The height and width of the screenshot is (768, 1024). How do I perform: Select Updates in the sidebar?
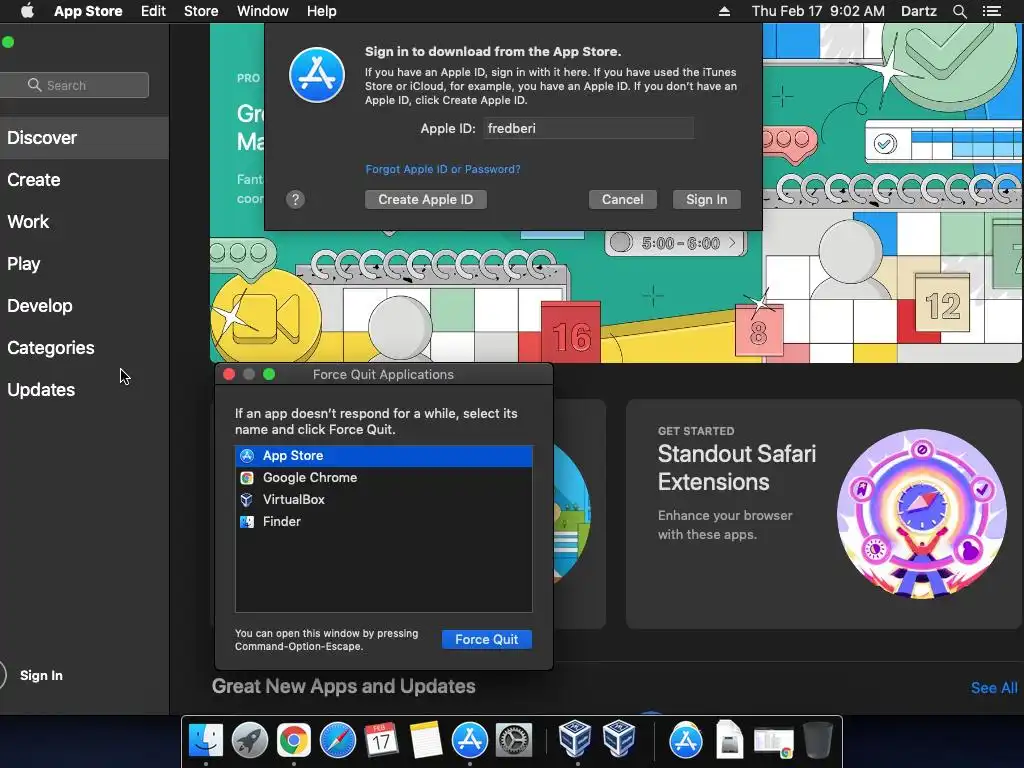(x=84, y=389)
